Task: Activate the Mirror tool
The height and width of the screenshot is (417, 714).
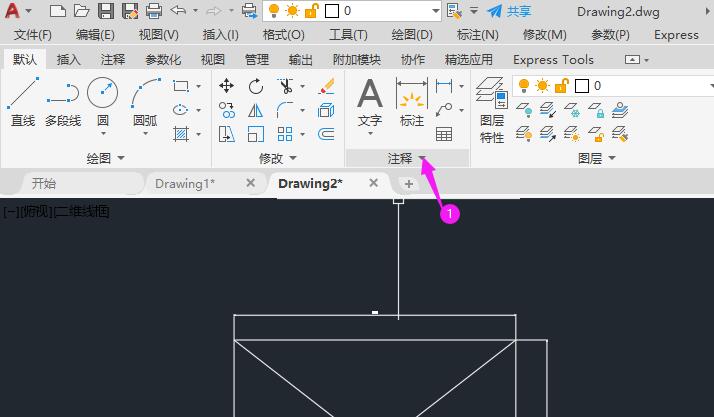Action: 255,110
